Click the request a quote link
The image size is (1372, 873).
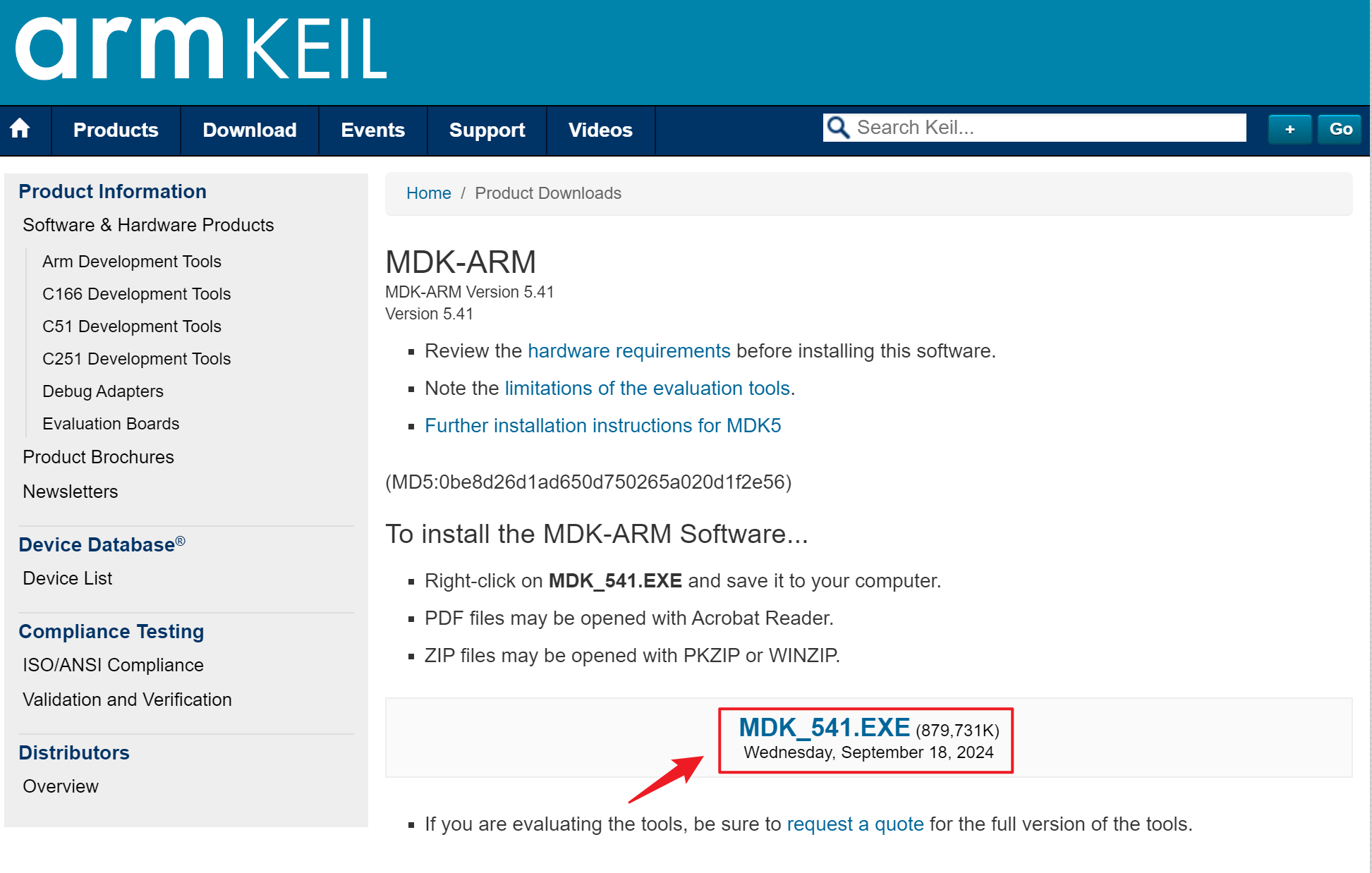(x=855, y=824)
